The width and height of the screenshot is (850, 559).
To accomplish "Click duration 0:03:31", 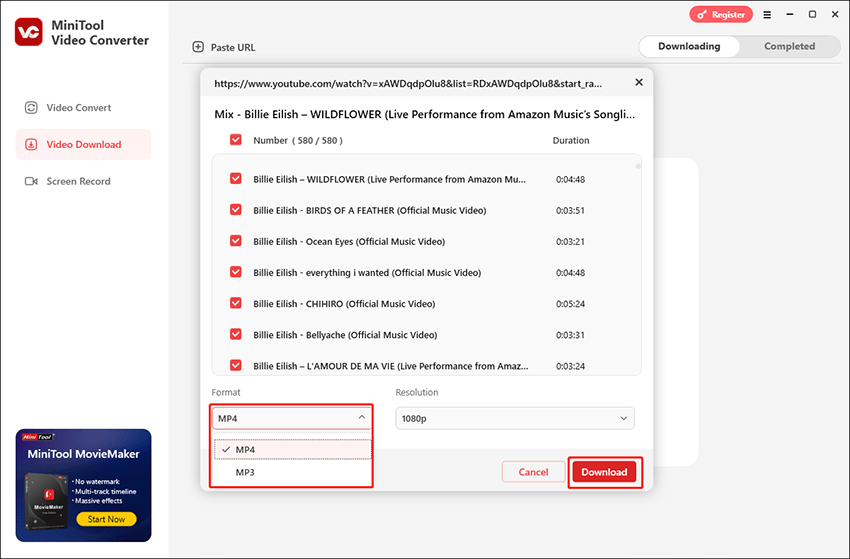I will (570, 335).
